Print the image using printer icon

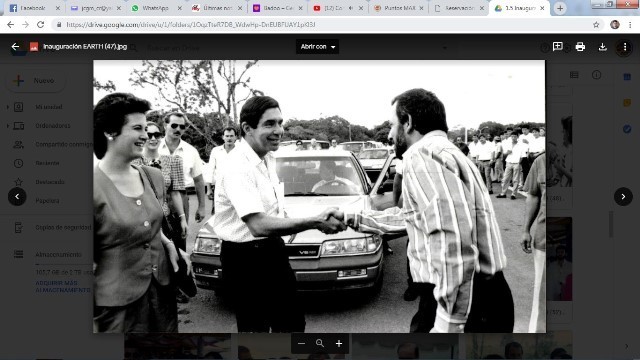click(580, 47)
